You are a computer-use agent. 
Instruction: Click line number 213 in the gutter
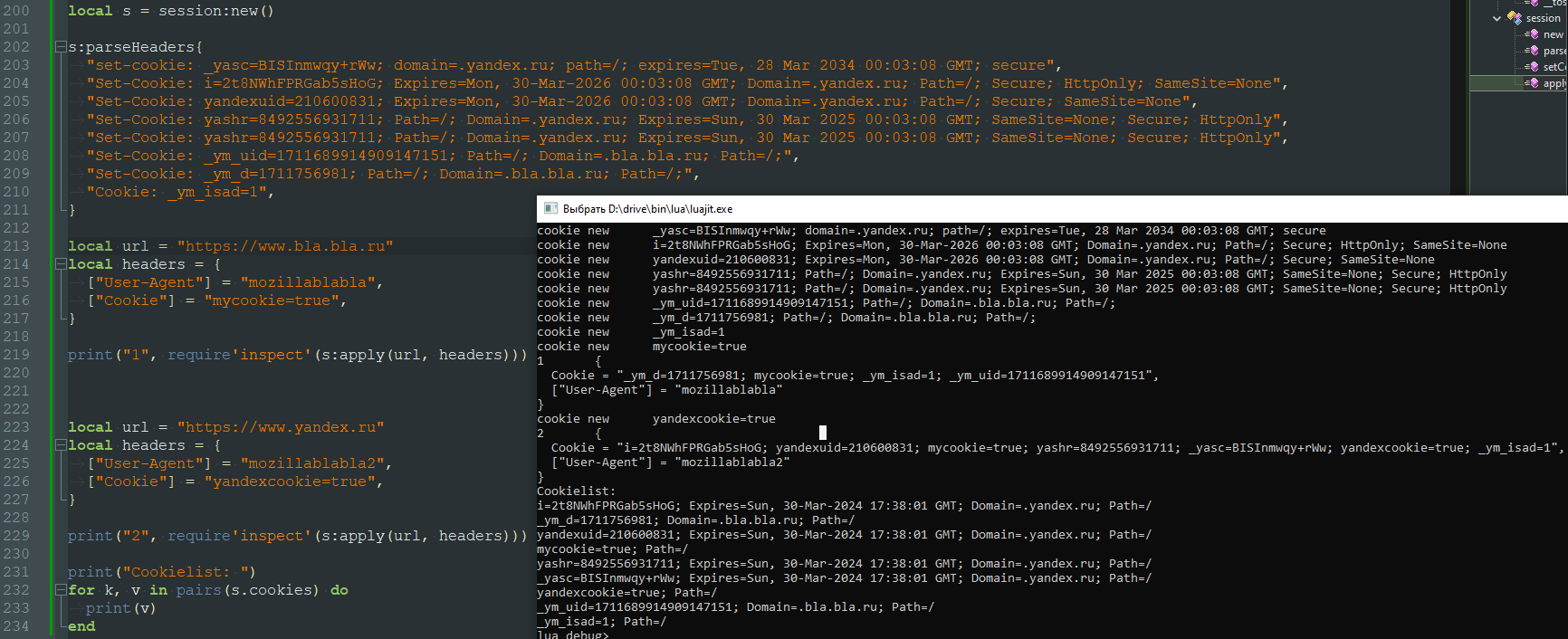click(x=16, y=246)
